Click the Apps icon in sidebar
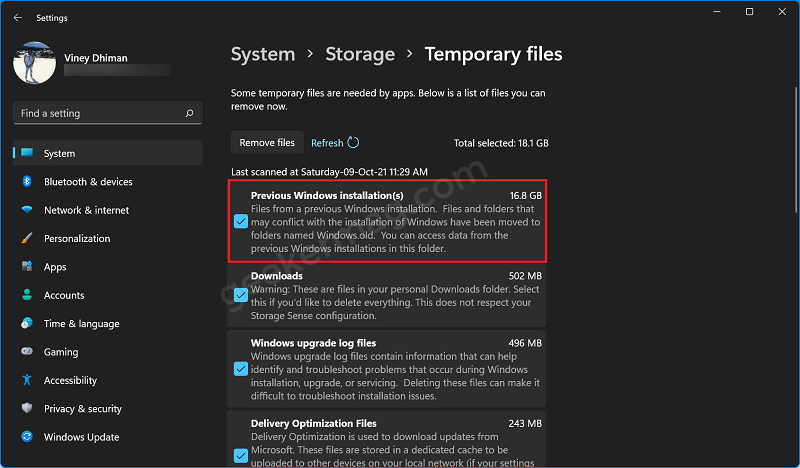 point(27,266)
